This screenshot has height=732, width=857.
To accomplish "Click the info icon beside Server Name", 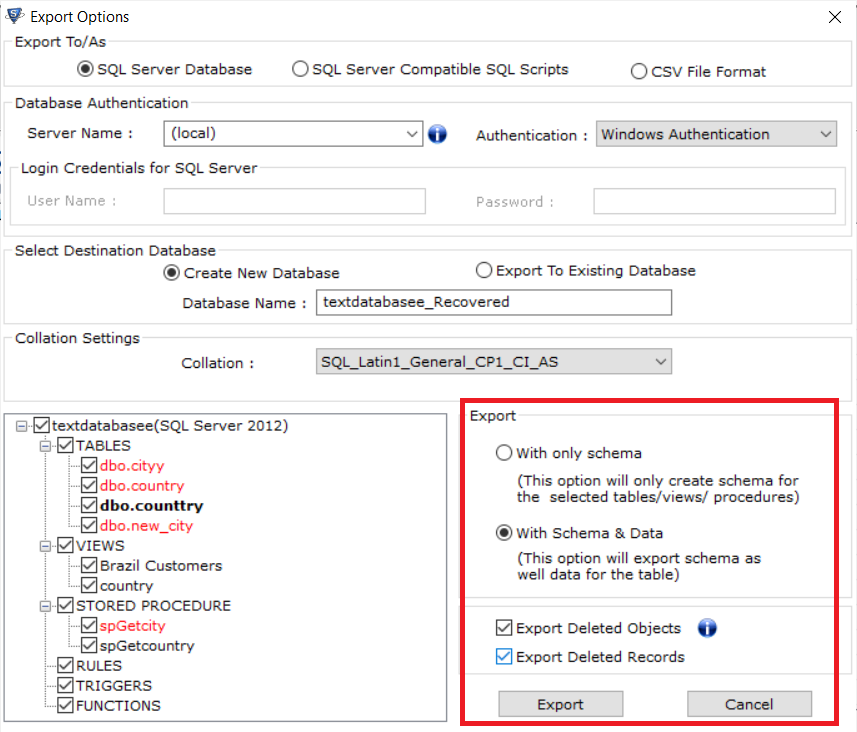I will (437, 133).
